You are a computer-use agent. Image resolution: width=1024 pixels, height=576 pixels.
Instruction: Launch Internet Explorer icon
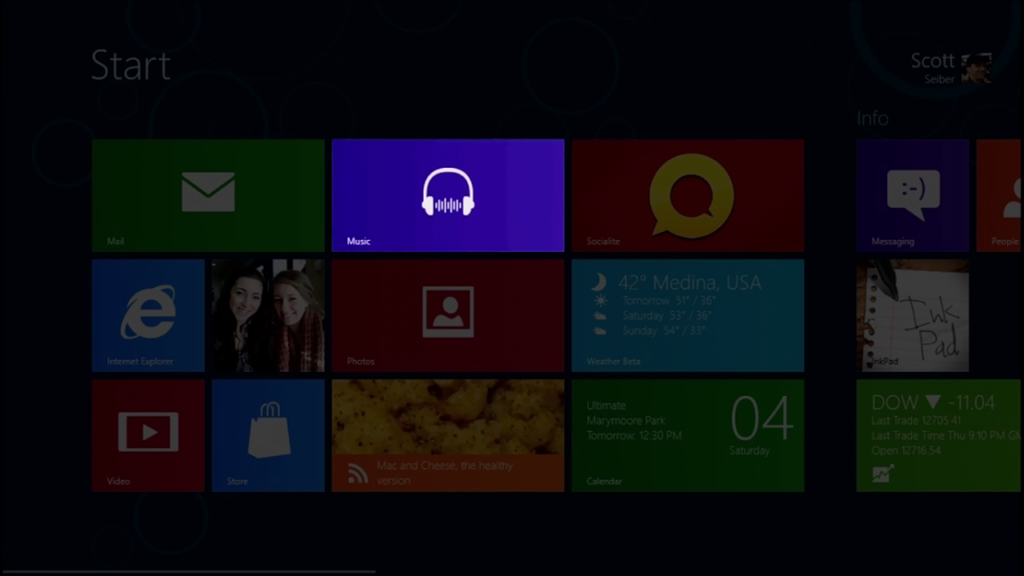(148, 312)
